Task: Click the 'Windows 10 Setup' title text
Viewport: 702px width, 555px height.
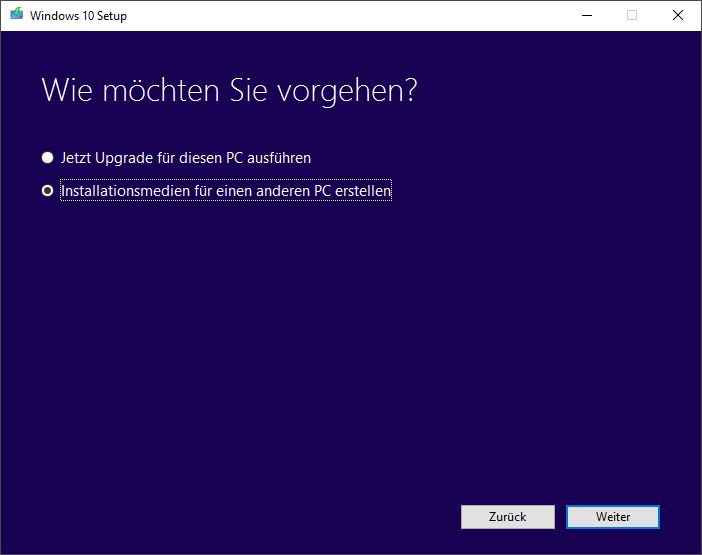Action: tap(78, 16)
